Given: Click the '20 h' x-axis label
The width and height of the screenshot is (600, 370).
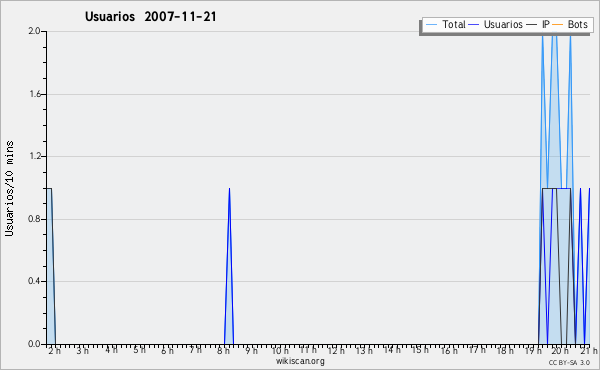Looking at the screenshot, I should (x=560, y=350).
